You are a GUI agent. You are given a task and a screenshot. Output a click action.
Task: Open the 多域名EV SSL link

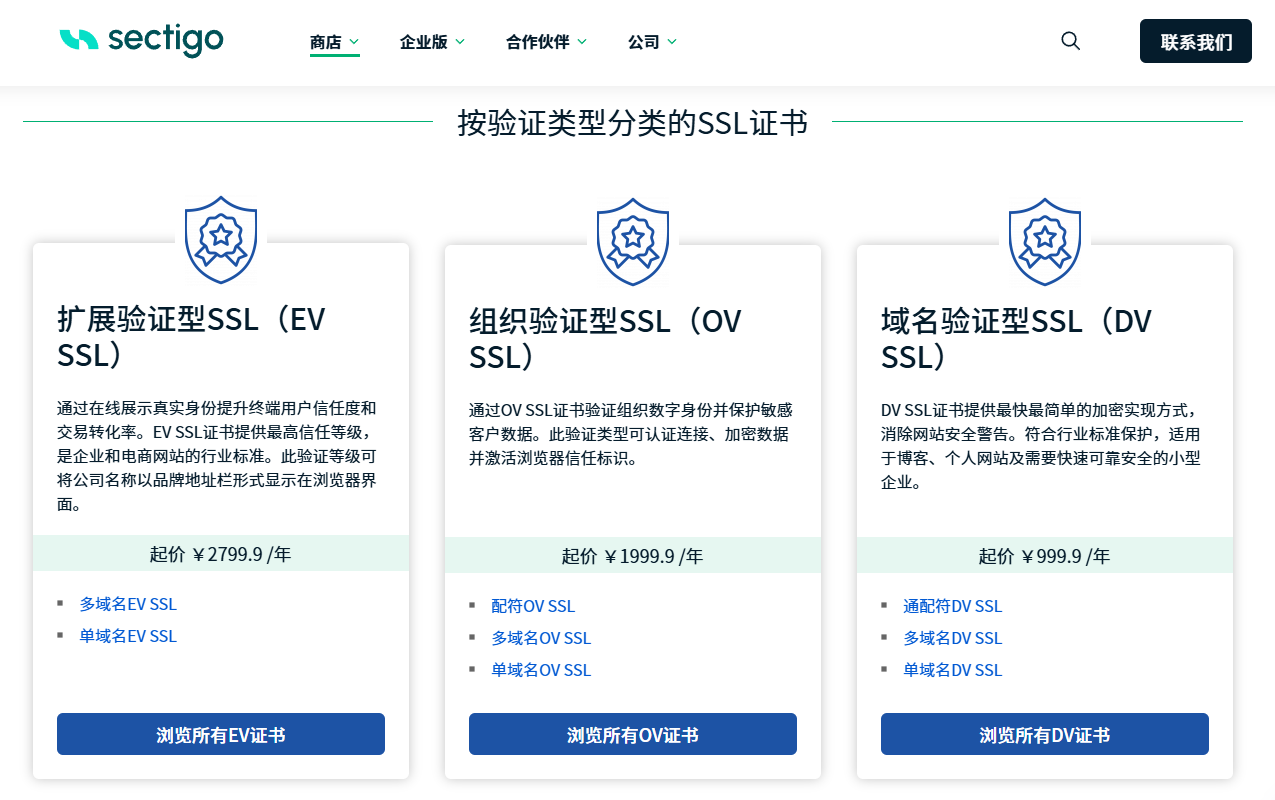click(128, 604)
